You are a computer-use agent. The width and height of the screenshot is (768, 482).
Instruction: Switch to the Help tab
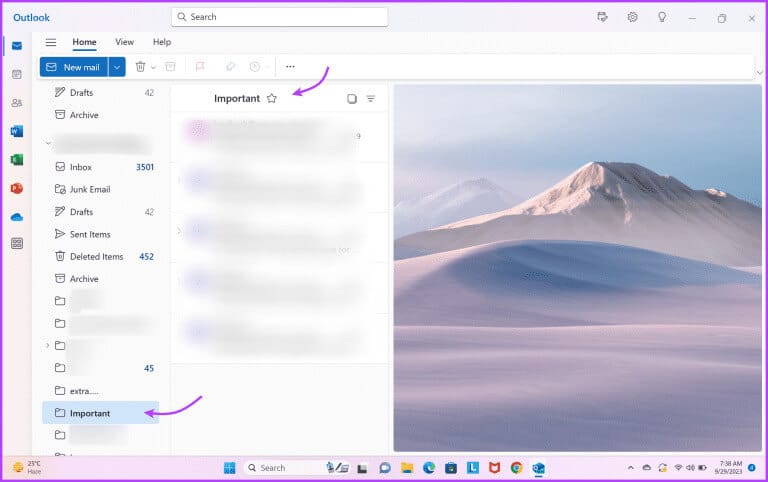tap(162, 42)
